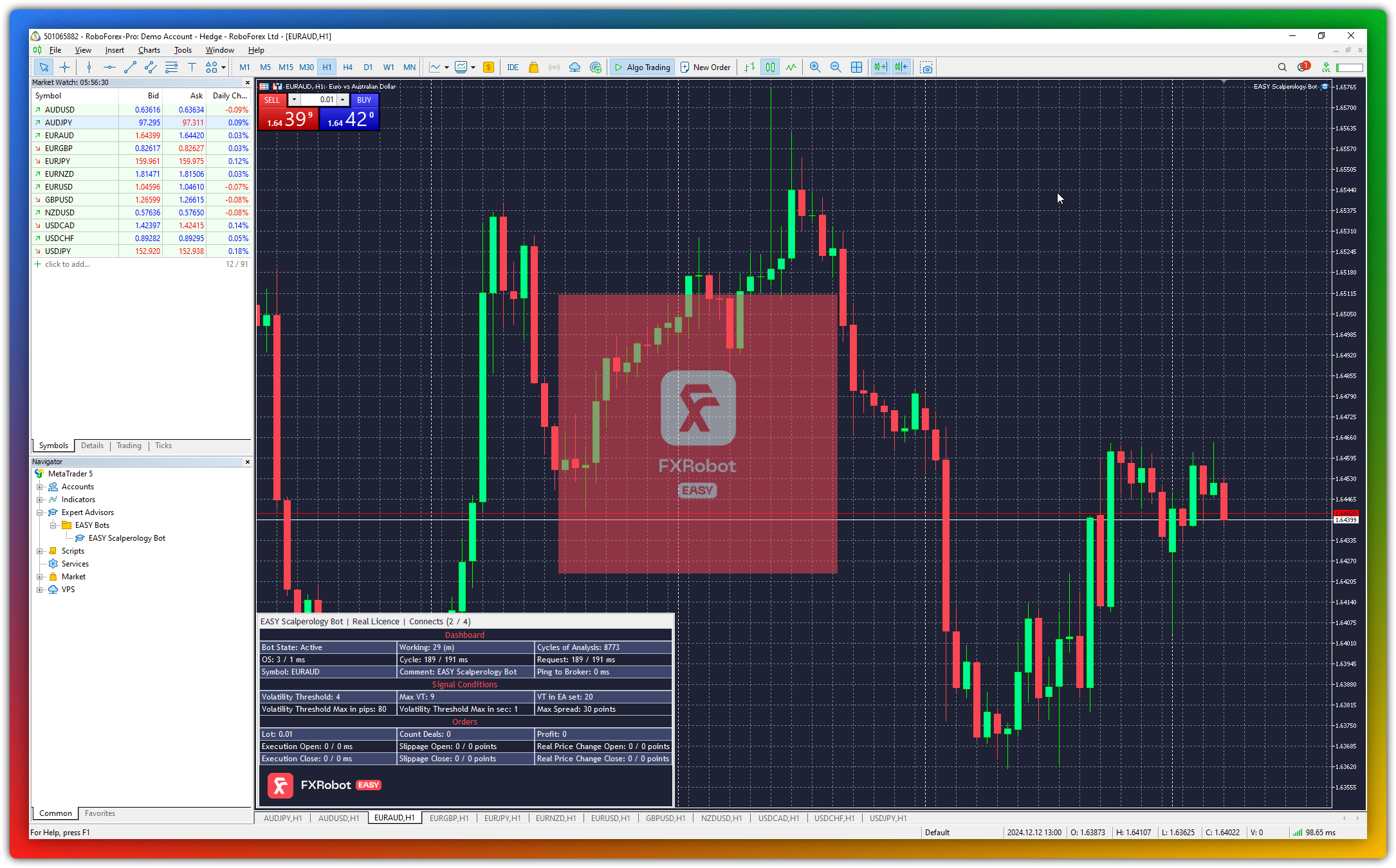The width and height of the screenshot is (1396, 868).
Task: Activate the crosshair tool
Action: (x=64, y=67)
